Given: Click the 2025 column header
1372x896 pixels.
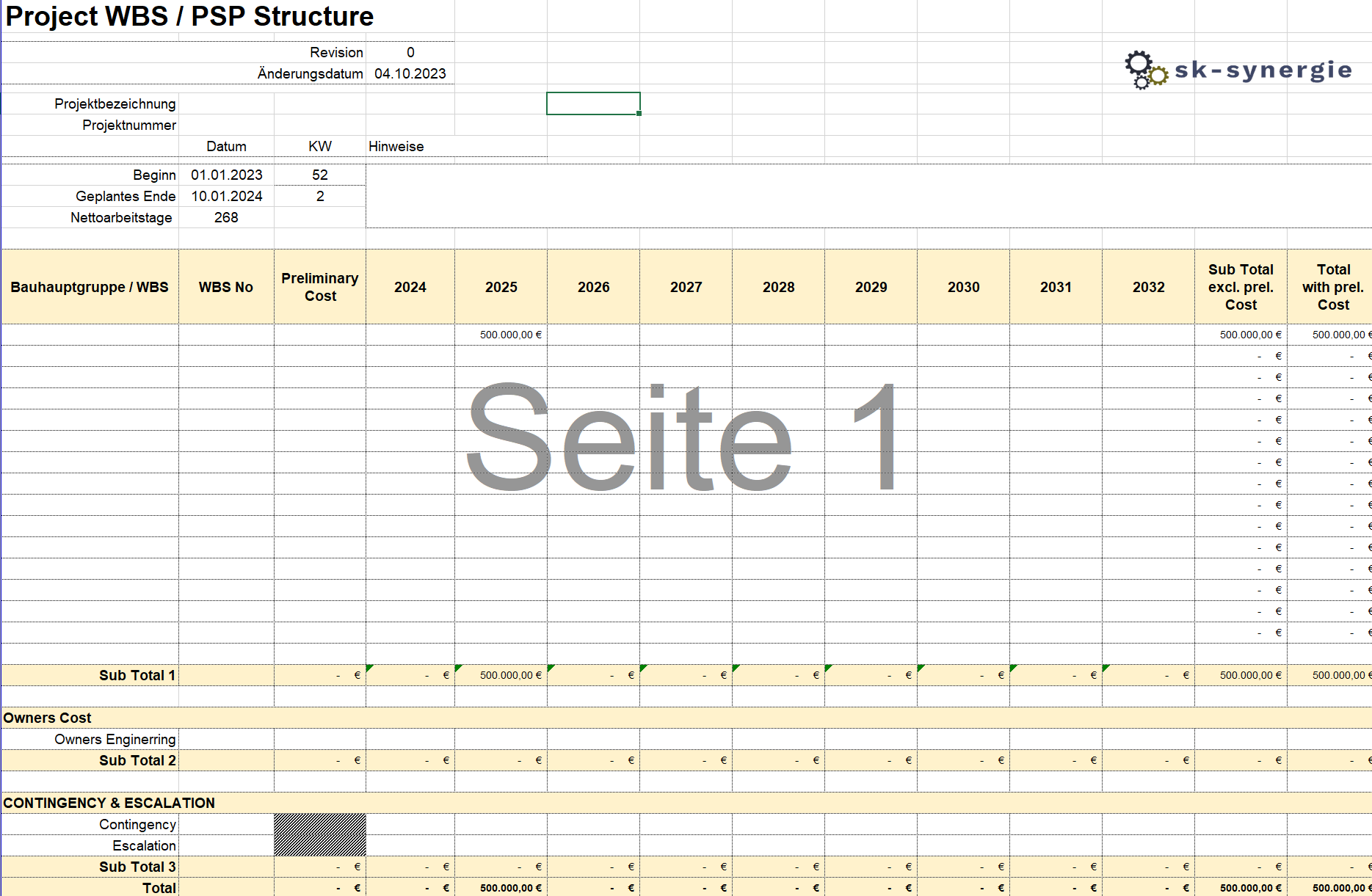Looking at the screenshot, I should [x=501, y=287].
